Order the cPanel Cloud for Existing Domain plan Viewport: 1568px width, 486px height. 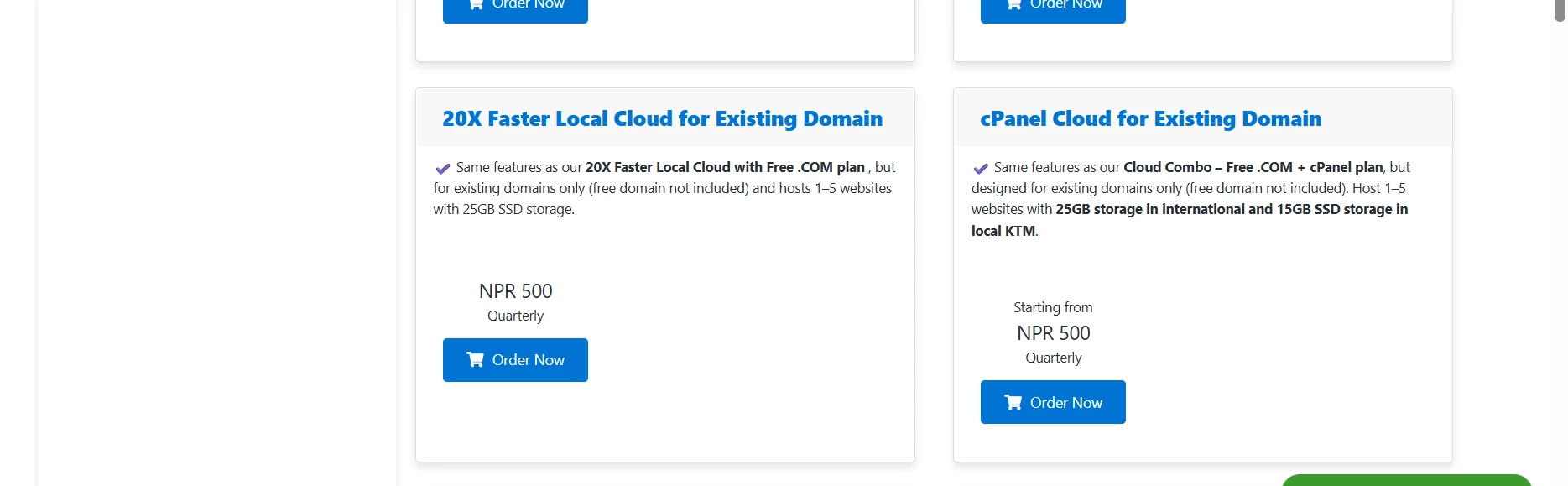(1053, 402)
